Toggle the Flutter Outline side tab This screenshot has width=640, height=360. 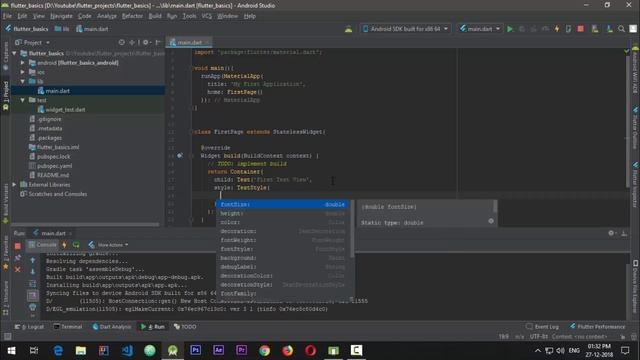coord(635,128)
